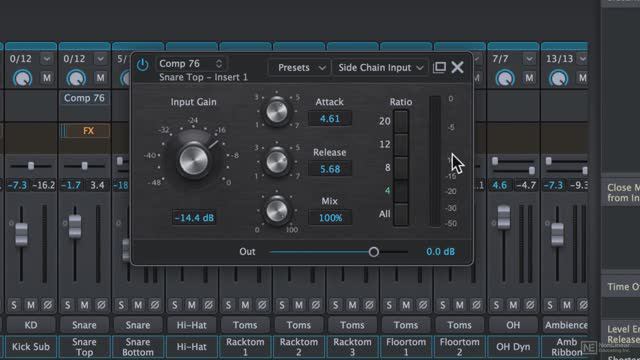
Task: Click the OH group label
Action: pyautogui.click(x=513, y=325)
